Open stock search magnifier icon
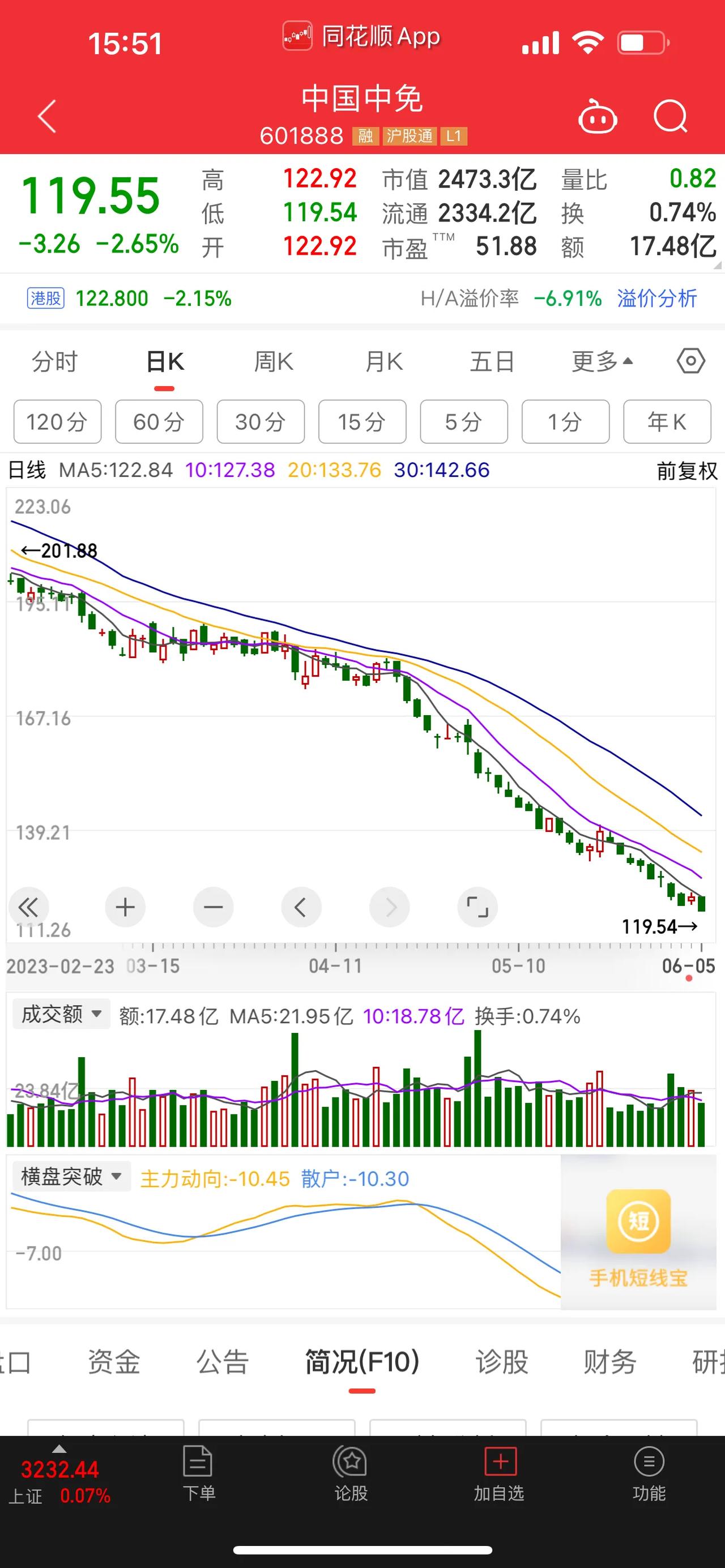Viewport: 725px width, 1568px height. [671, 116]
